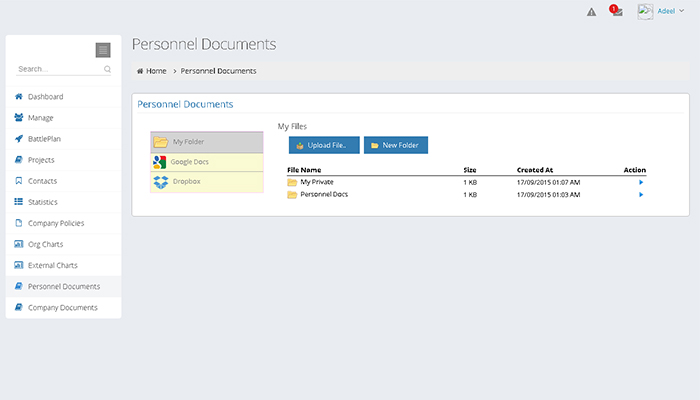This screenshot has width=700, height=400.
Task: Open Company Documents in sidebar
Action: tap(63, 308)
